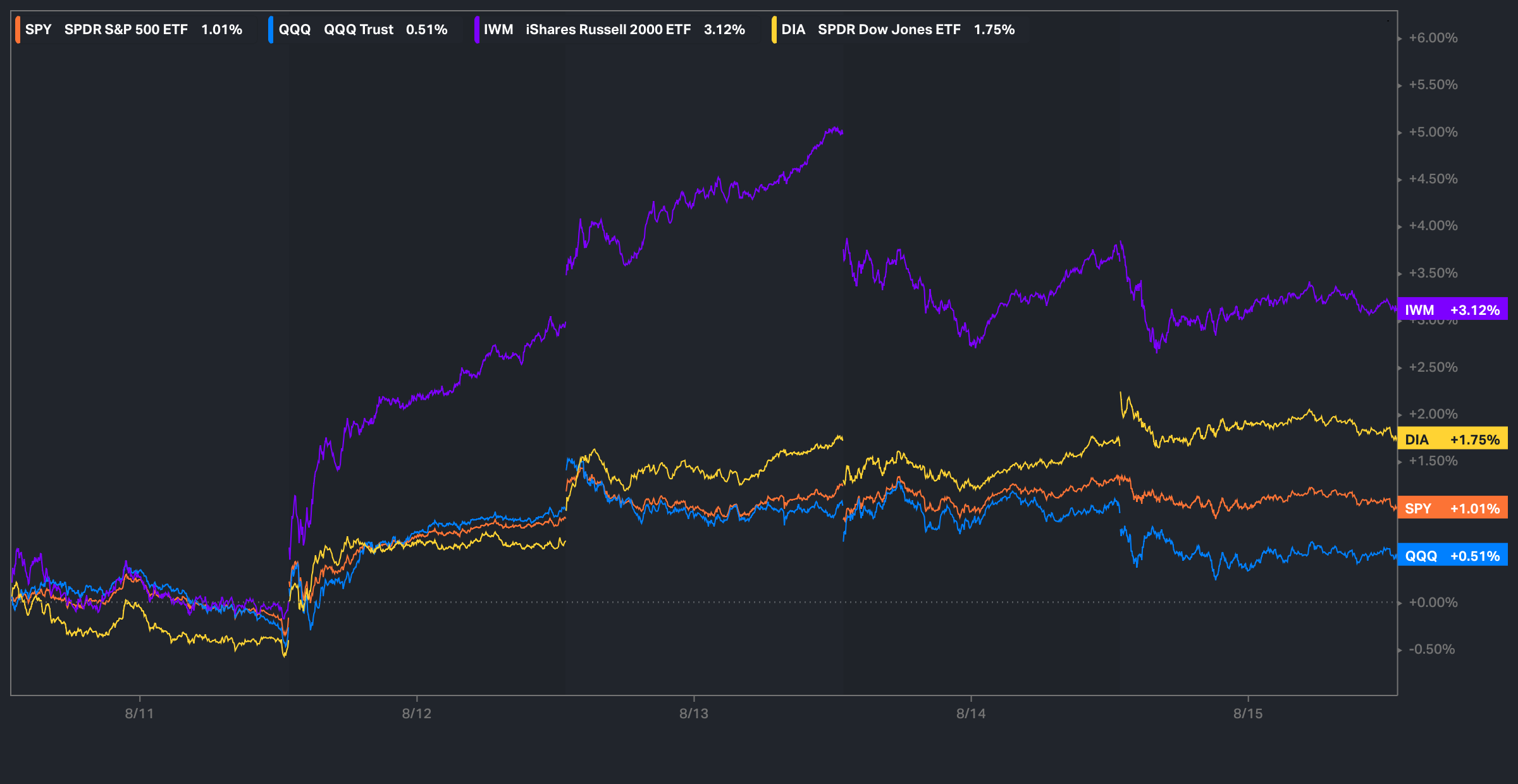Click the +6.00% label on percentage axis
The image size is (1518, 784).
[x=1433, y=38]
